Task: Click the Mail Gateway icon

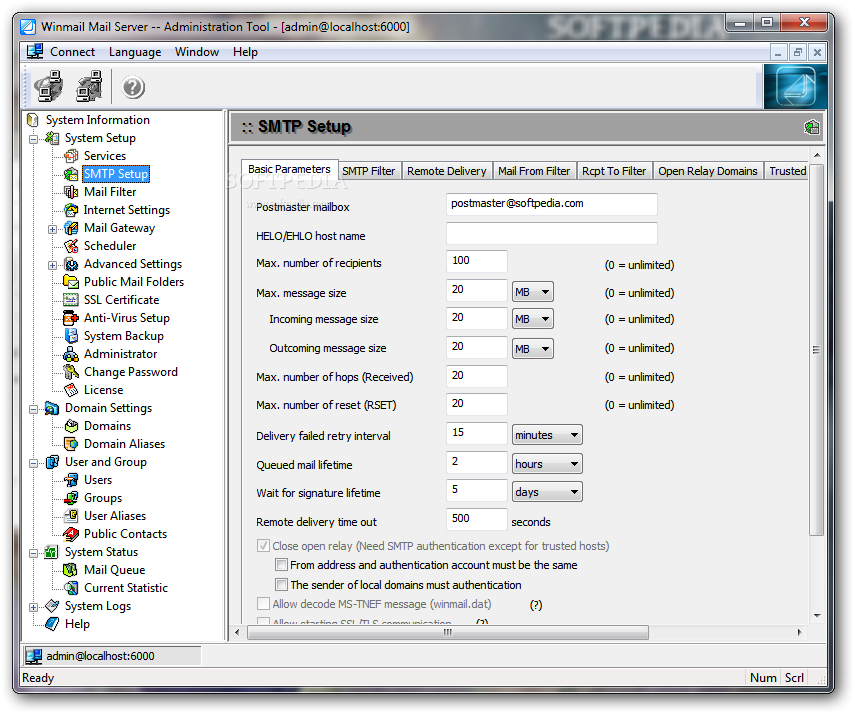Action: [71, 228]
